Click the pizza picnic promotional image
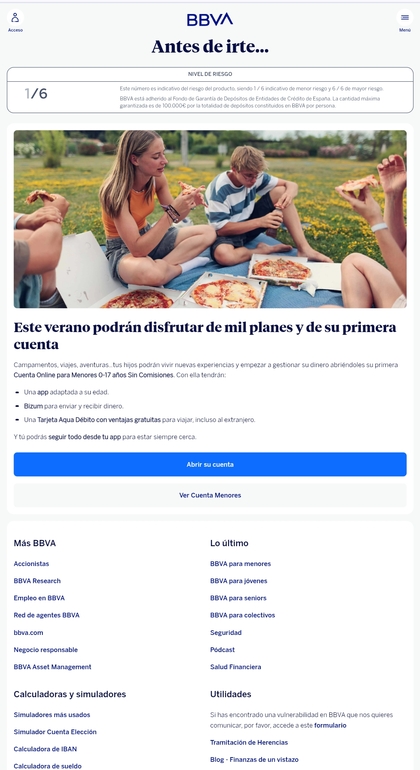 210,219
